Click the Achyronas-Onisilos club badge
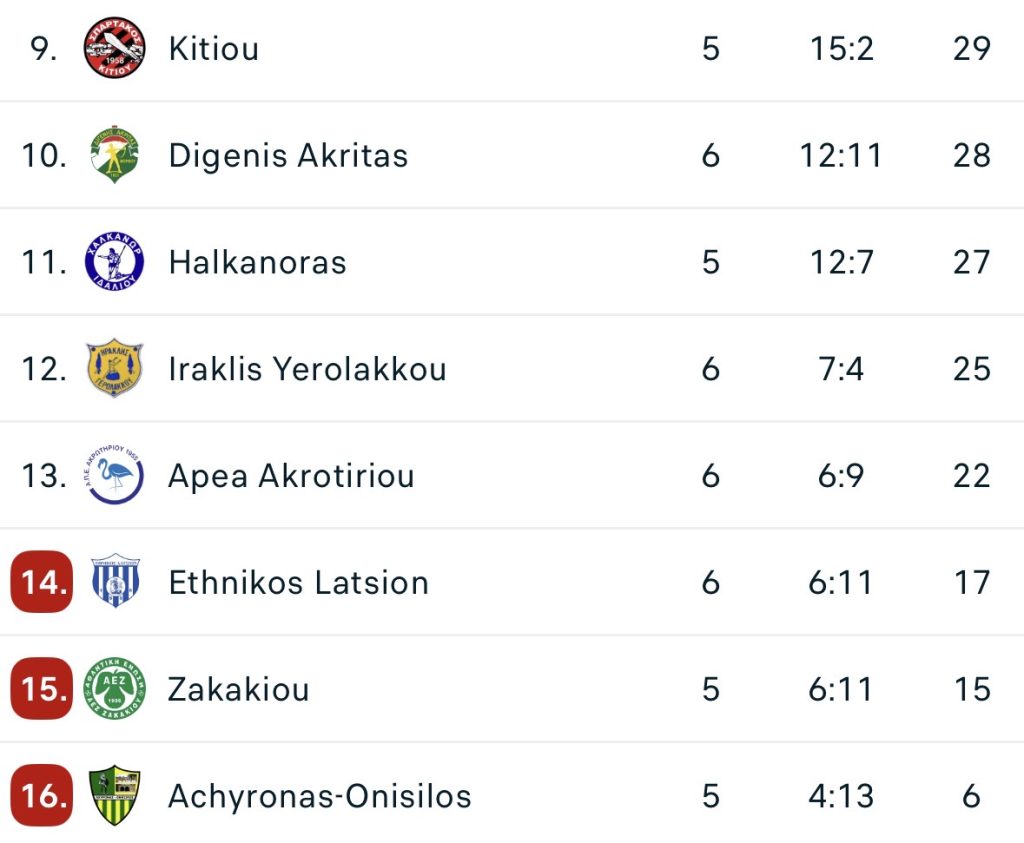1024x843 pixels. pyautogui.click(x=114, y=796)
